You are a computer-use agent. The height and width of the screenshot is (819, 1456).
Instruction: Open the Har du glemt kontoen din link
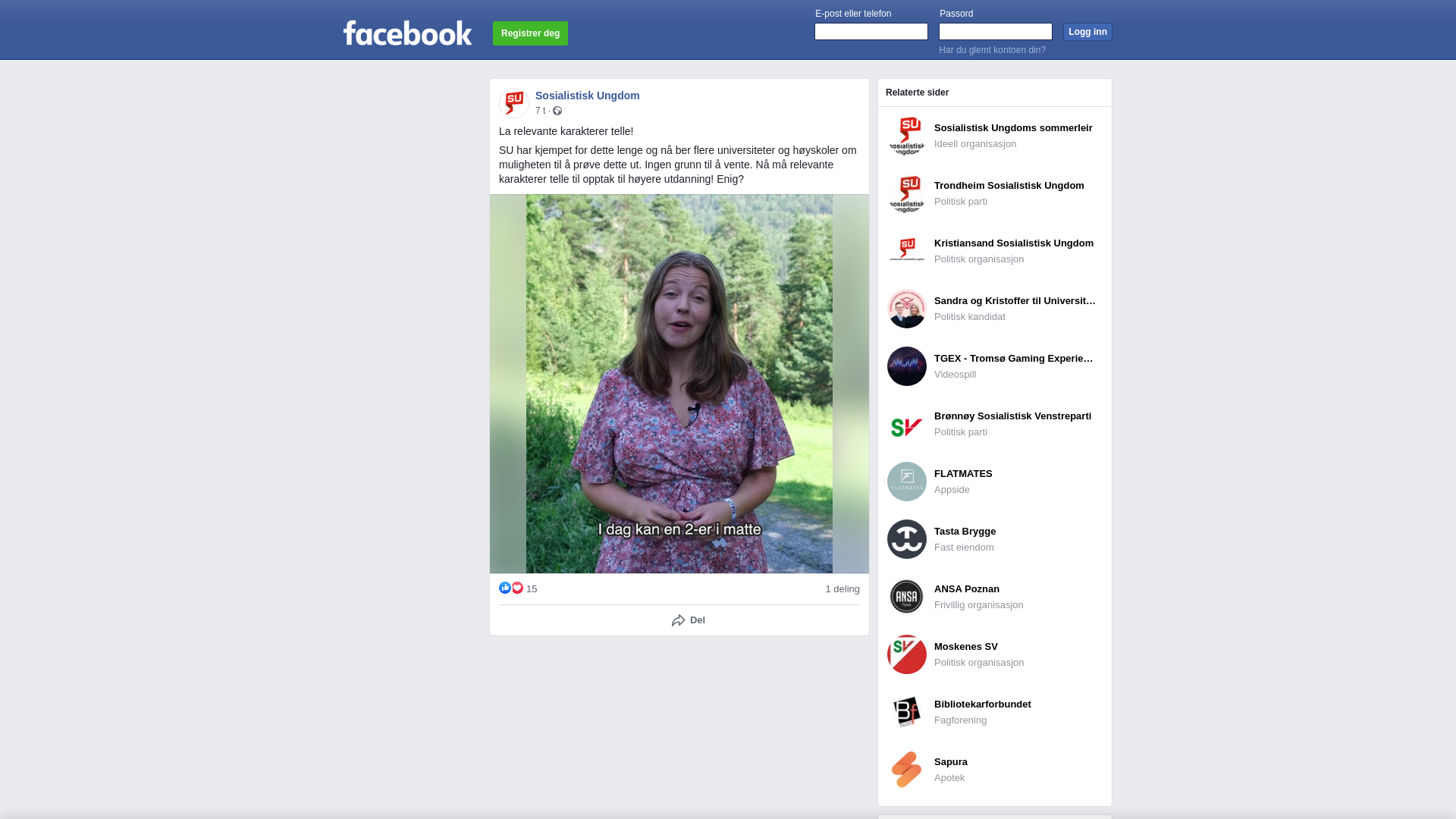coord(992,50)
